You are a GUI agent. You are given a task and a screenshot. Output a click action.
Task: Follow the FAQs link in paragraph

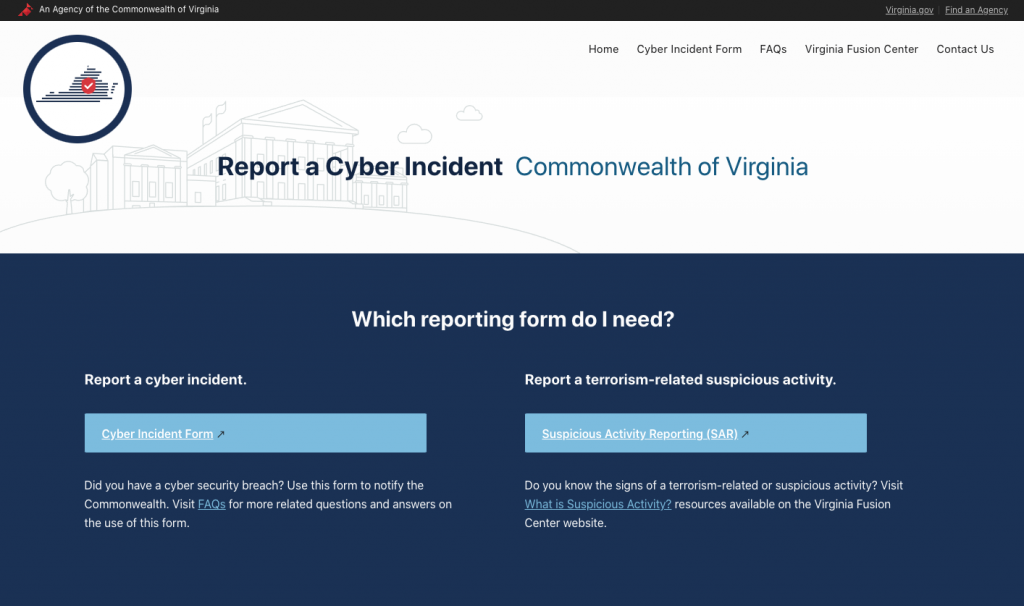pyautogui.click(x=212, y=504)
